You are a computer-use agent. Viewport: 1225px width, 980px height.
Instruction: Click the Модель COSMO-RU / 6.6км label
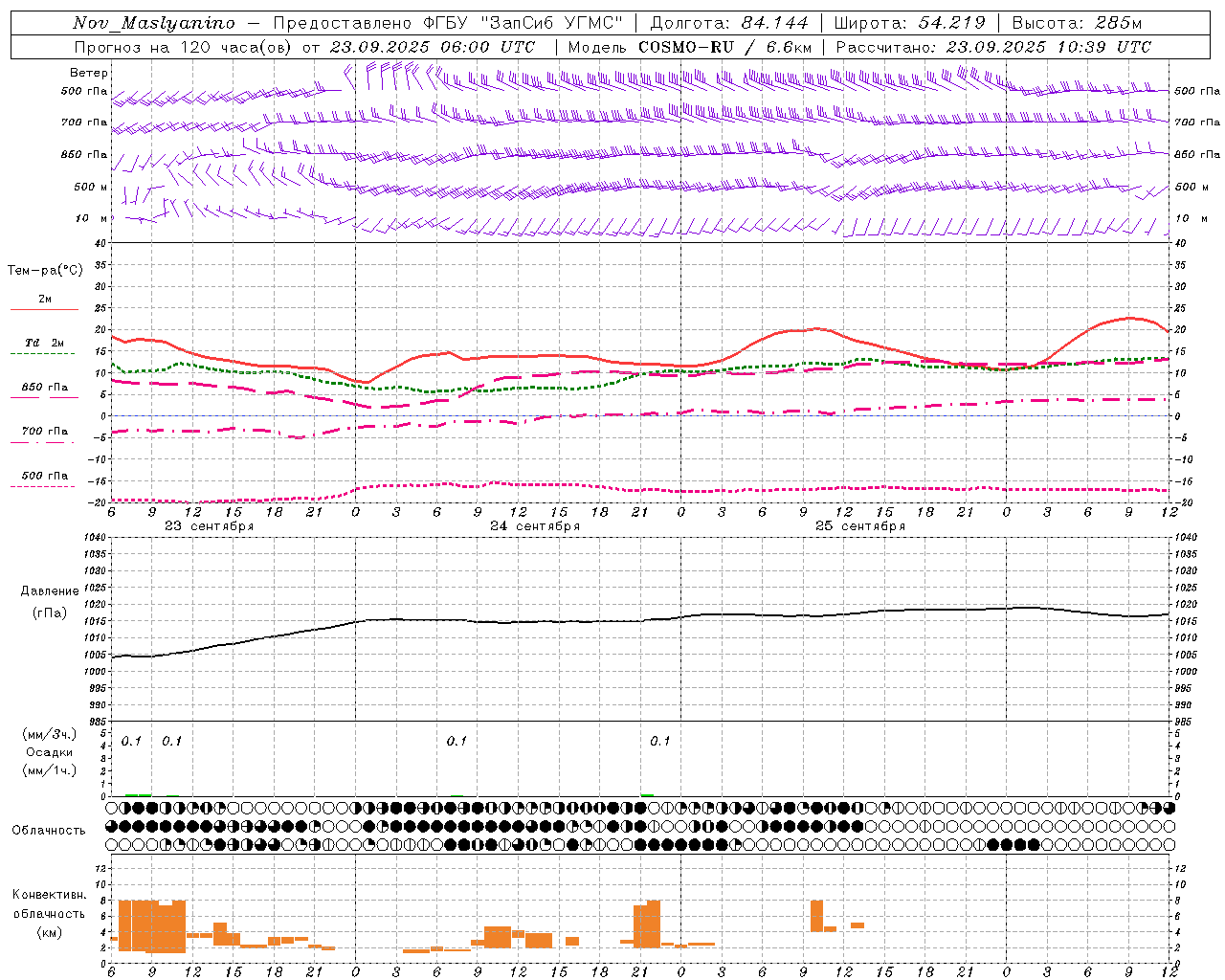point(690,47)
